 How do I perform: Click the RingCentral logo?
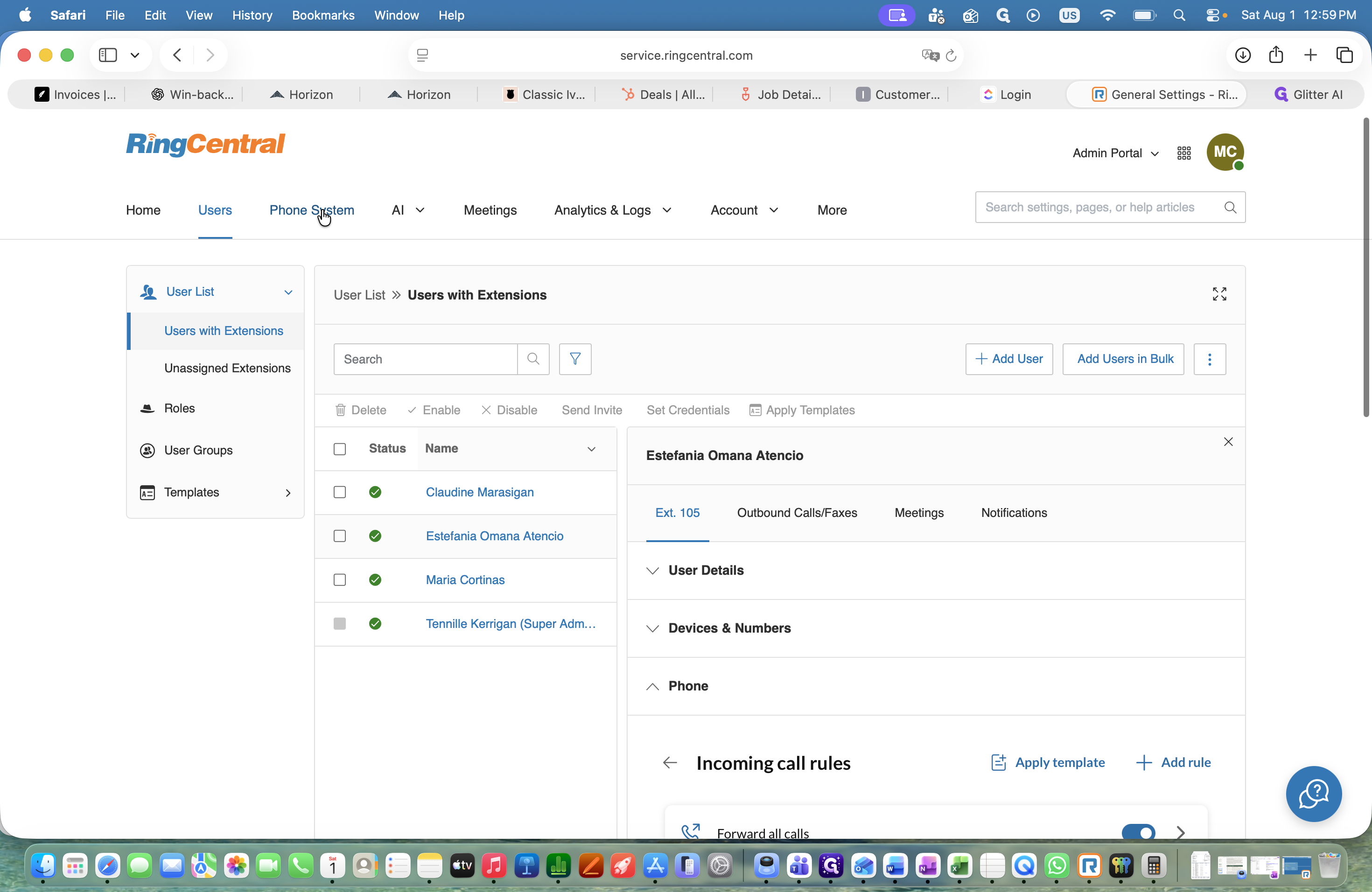point(206,144)
